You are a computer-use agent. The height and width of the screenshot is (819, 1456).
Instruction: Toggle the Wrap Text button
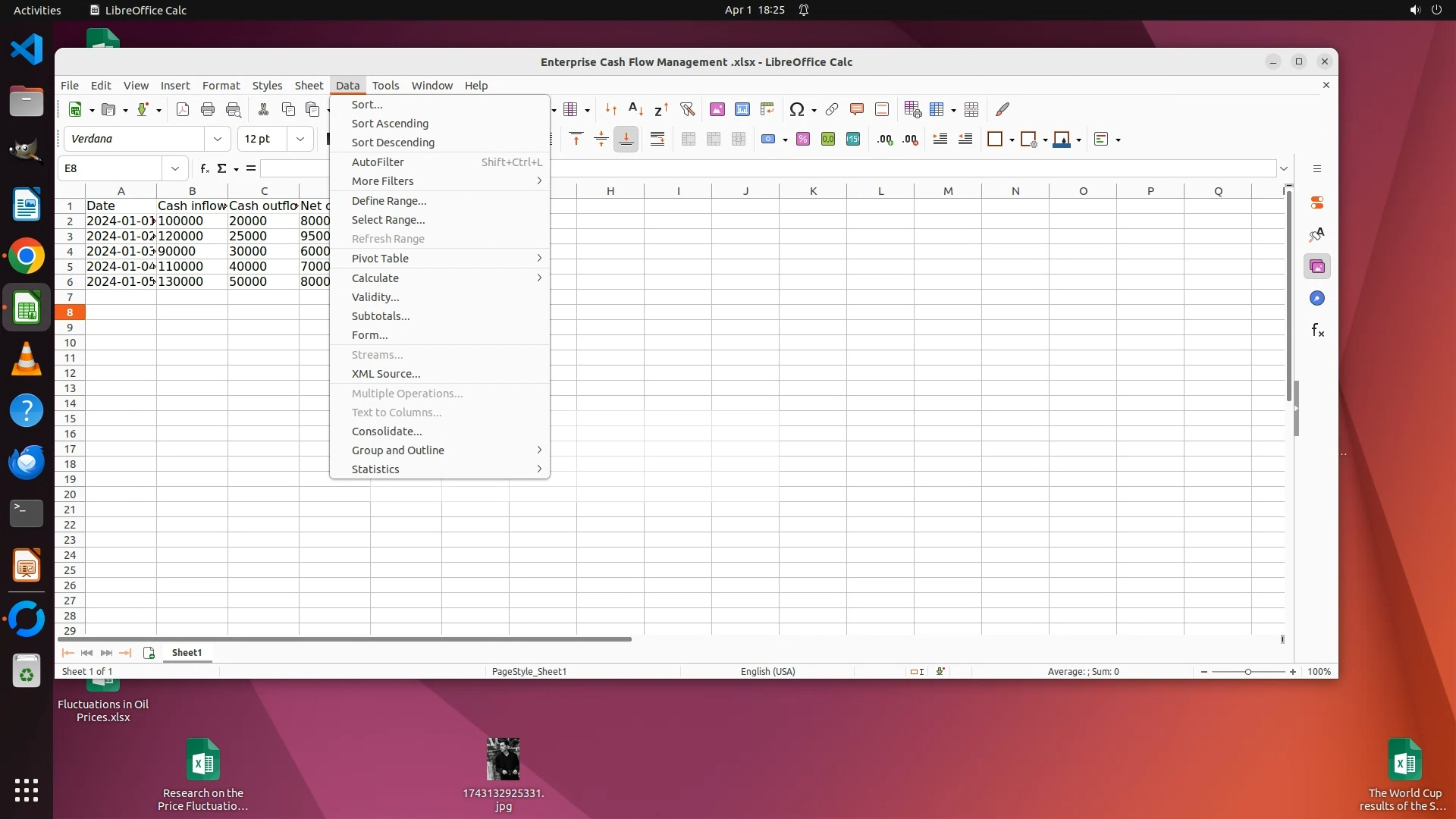[x=657, y=139]
